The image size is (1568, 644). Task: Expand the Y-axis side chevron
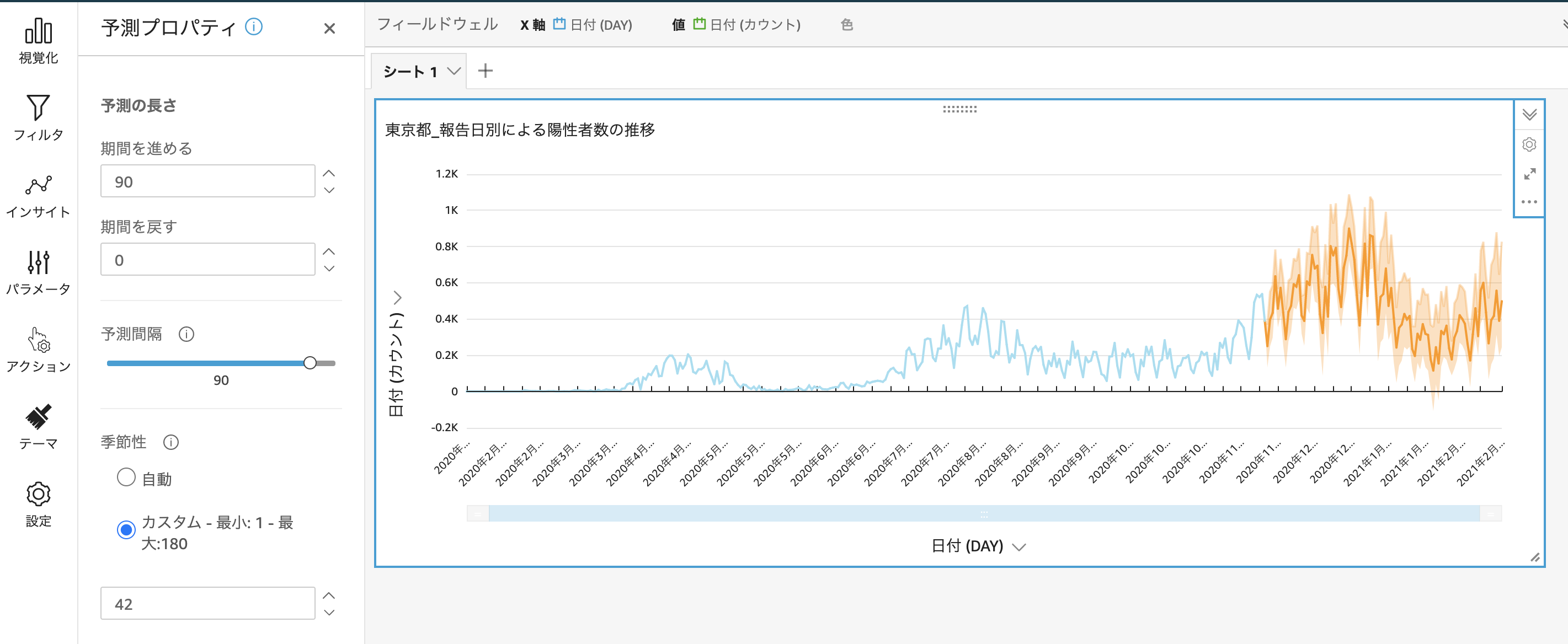point(397,297)
